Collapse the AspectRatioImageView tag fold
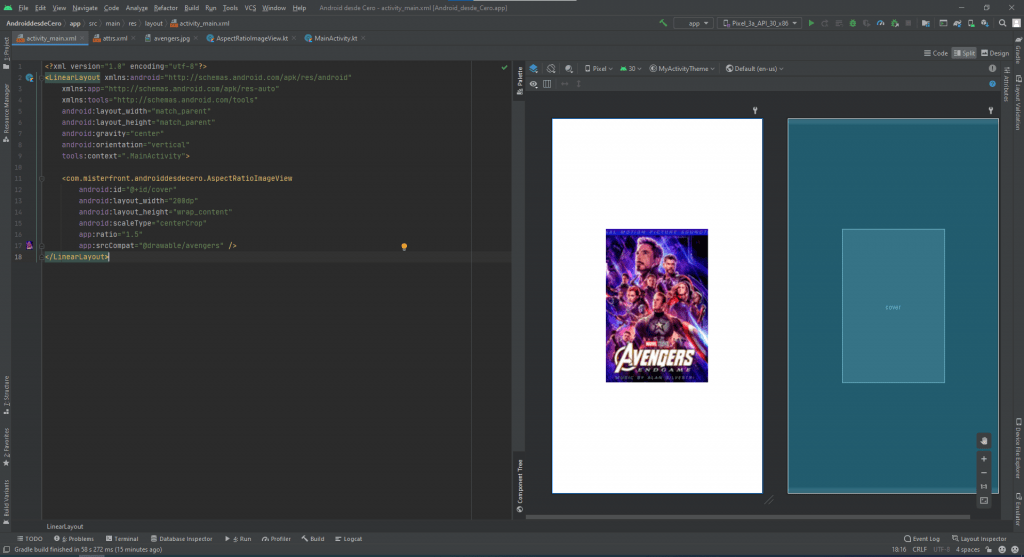 [41, 178]
